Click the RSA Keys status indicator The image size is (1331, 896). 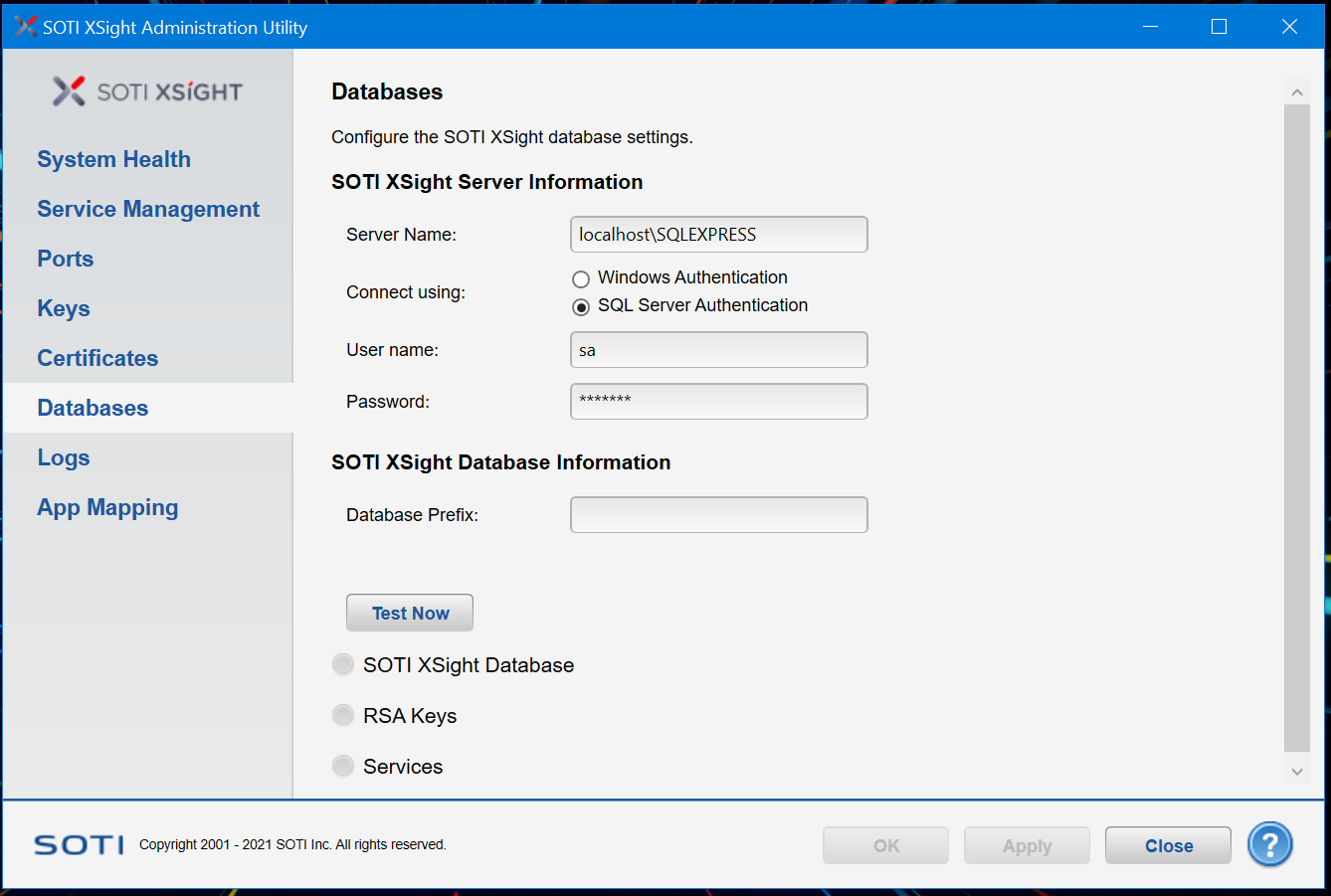343,715
